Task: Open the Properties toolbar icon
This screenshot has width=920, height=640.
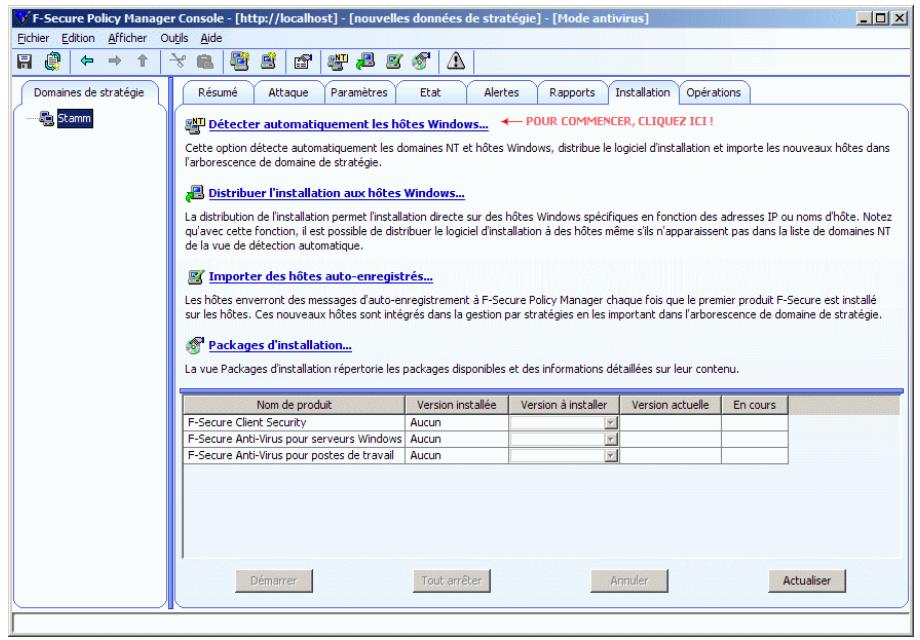Action: coord(303,61)
